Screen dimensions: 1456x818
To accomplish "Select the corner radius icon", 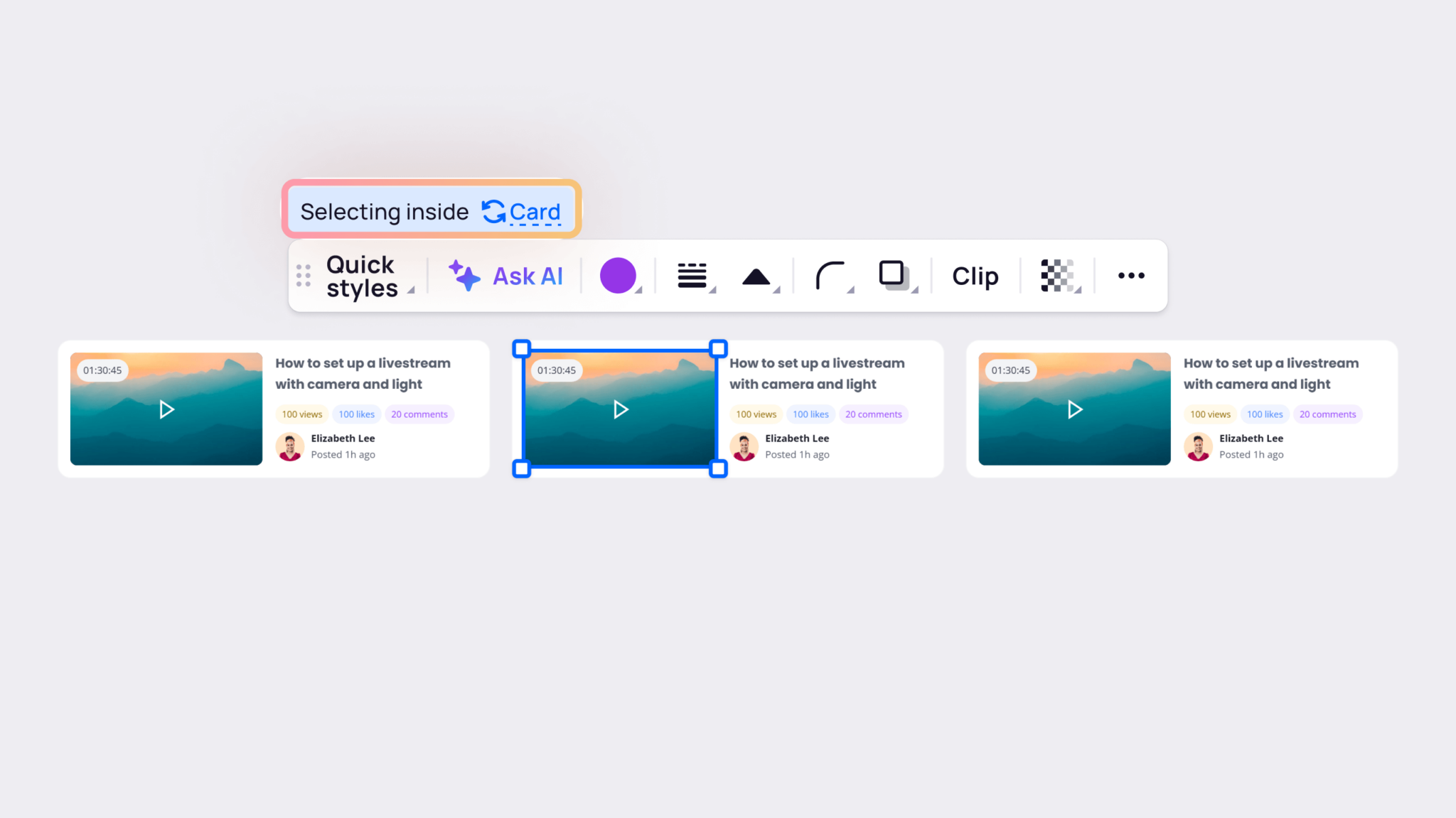I will tap(830, 276).
